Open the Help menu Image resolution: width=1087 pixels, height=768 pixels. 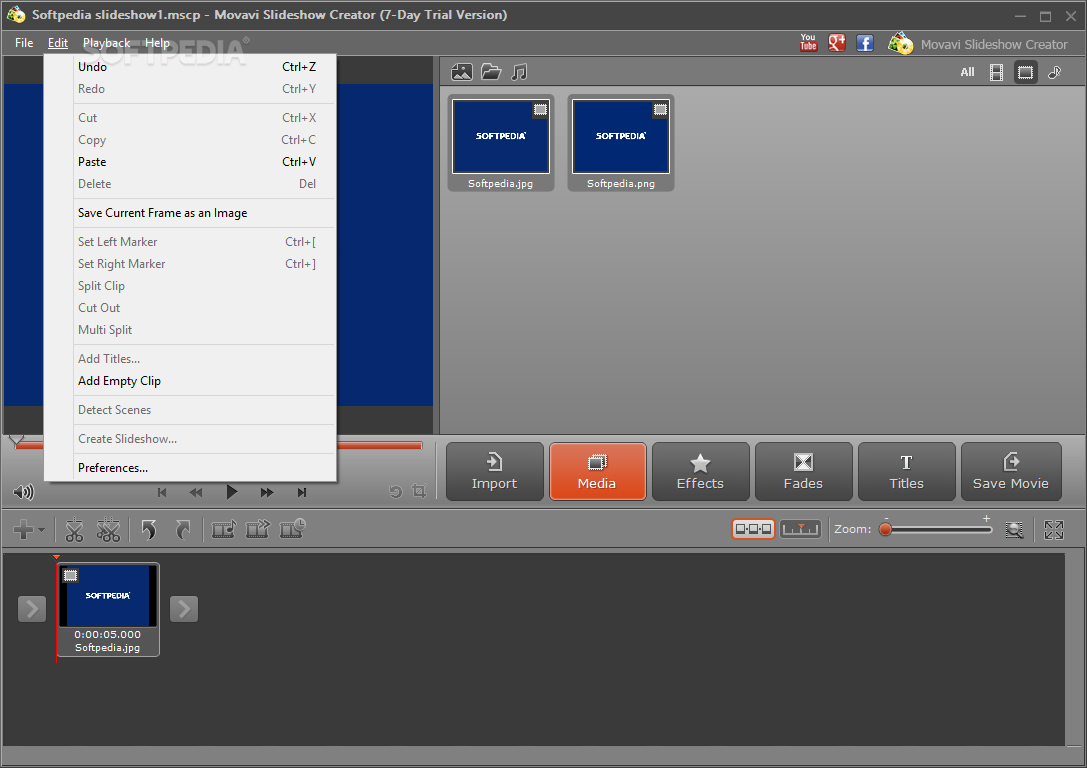157,43
